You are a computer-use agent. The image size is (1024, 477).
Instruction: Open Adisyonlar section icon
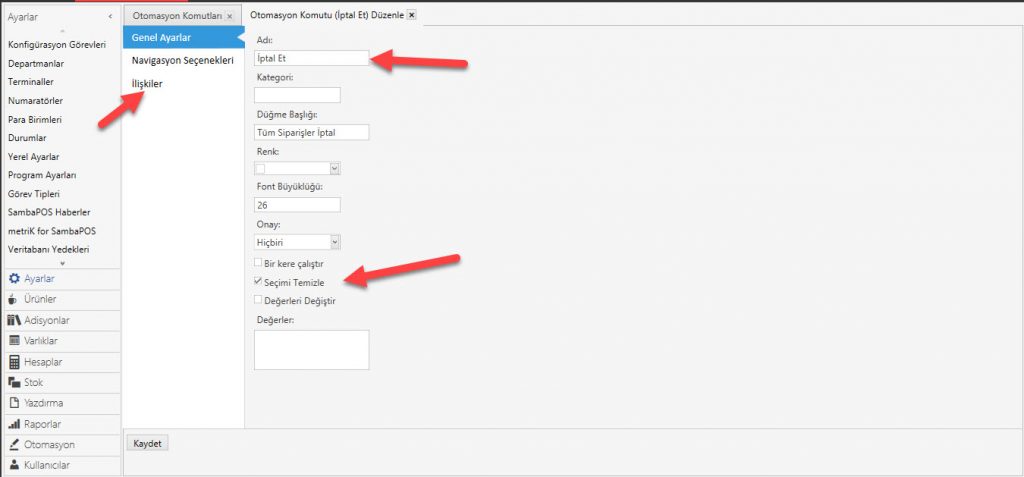click(x=14, y=320)
